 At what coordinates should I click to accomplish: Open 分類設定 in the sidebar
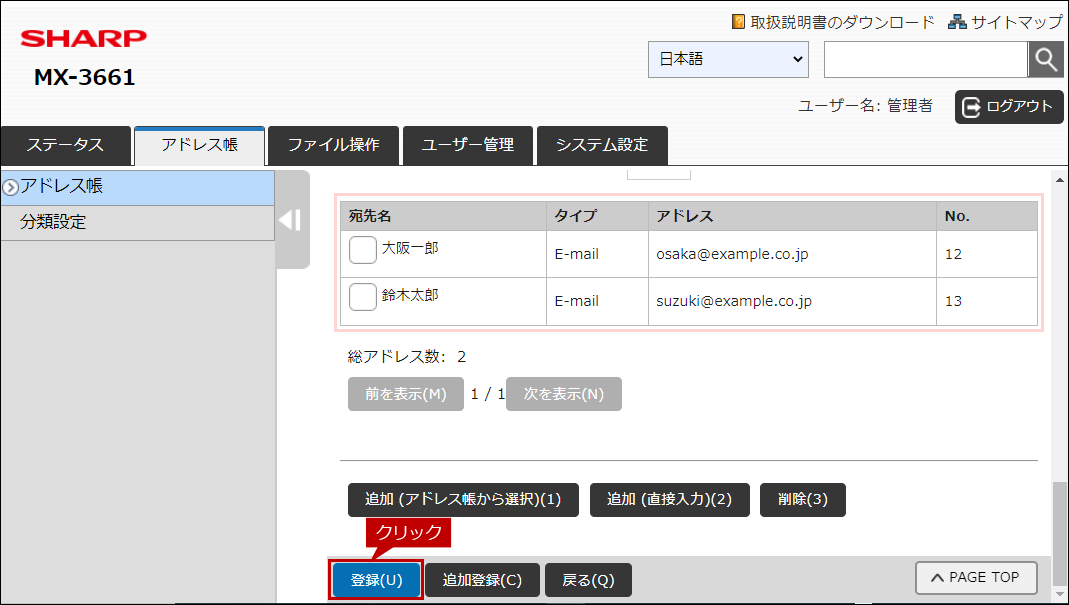pyautogui.click(x=138, y=223)
